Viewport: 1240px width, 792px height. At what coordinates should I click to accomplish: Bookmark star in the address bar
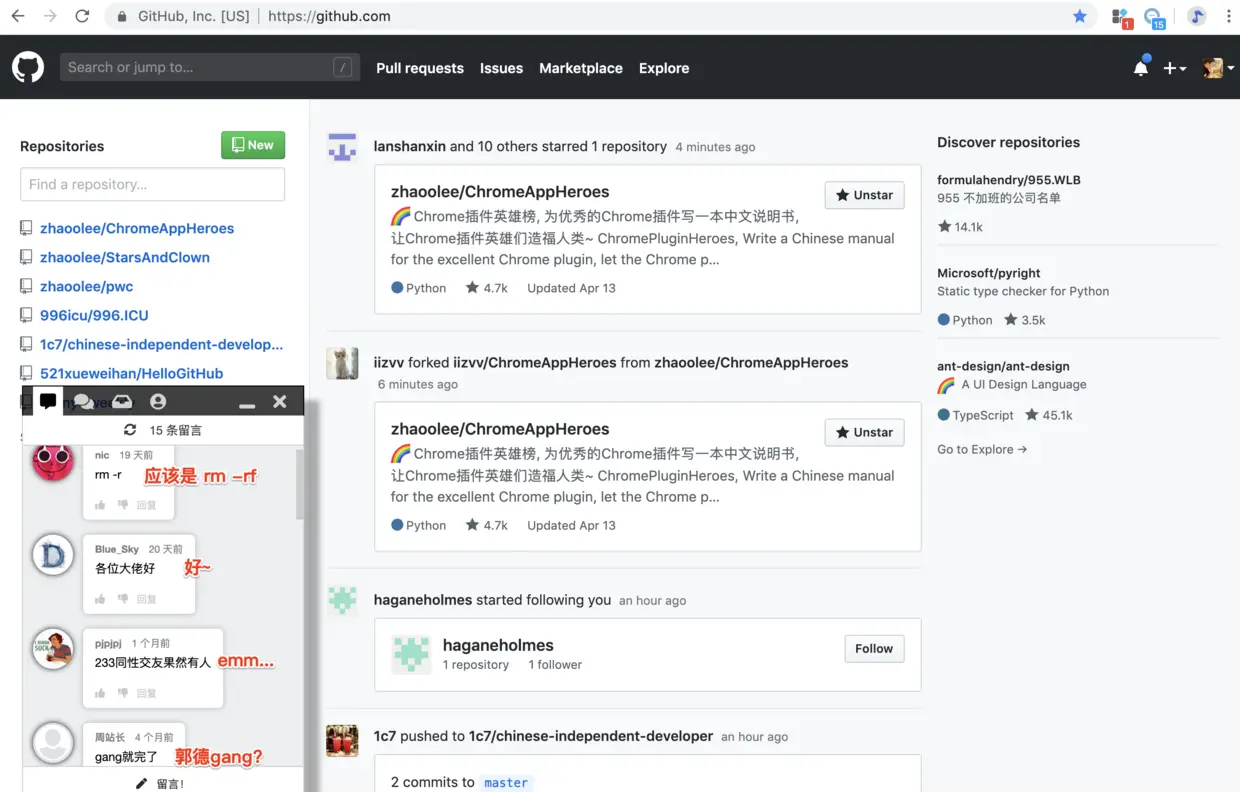click(x=1080, y=16)
